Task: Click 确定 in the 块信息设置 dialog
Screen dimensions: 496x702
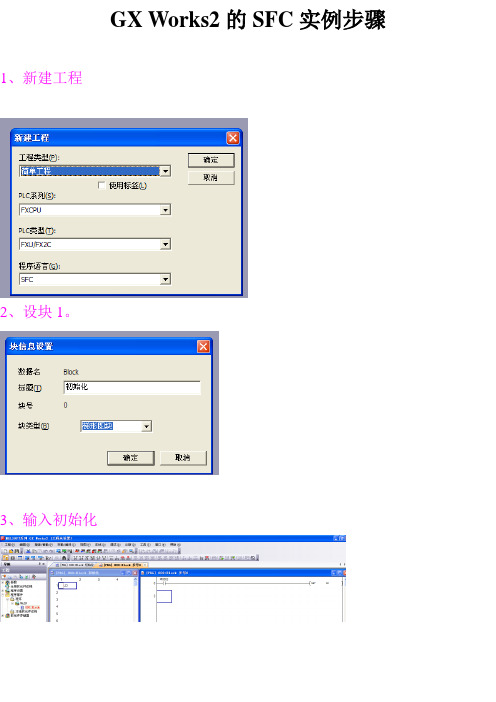Action: (131, 458)
